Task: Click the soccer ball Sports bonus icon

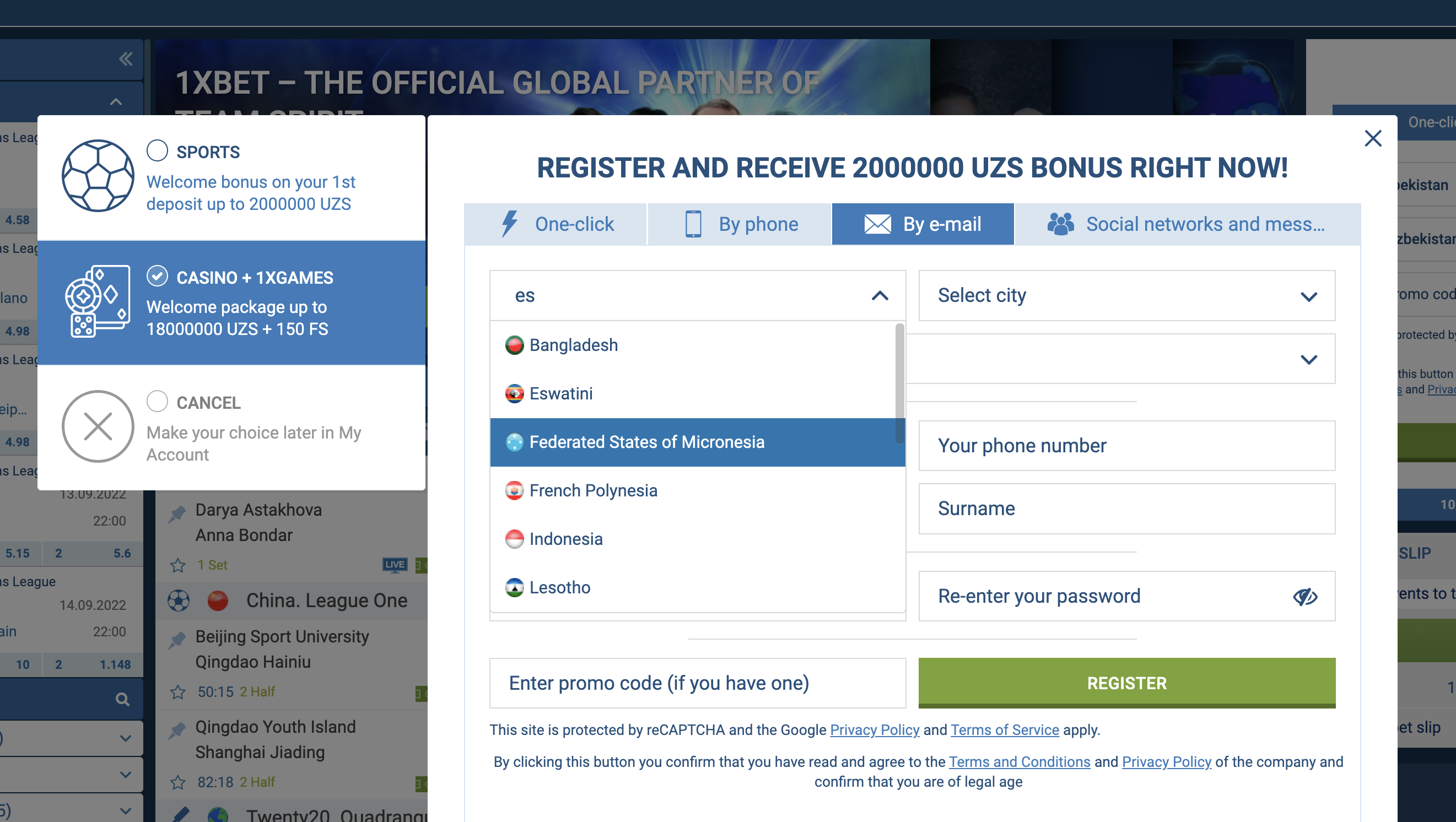Action: (x=98, y=176)
